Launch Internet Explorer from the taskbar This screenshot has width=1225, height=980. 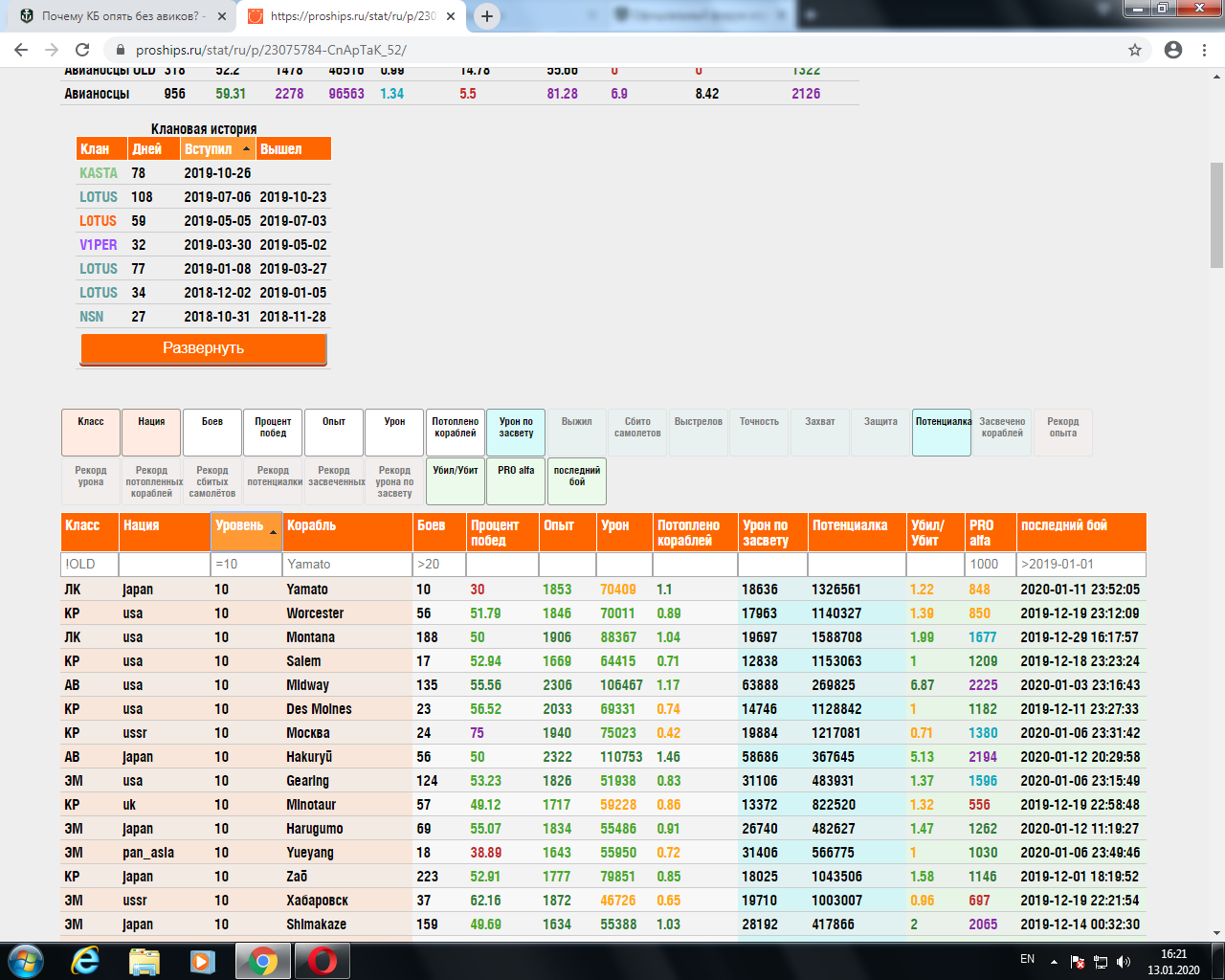click(x=85, y=961)
